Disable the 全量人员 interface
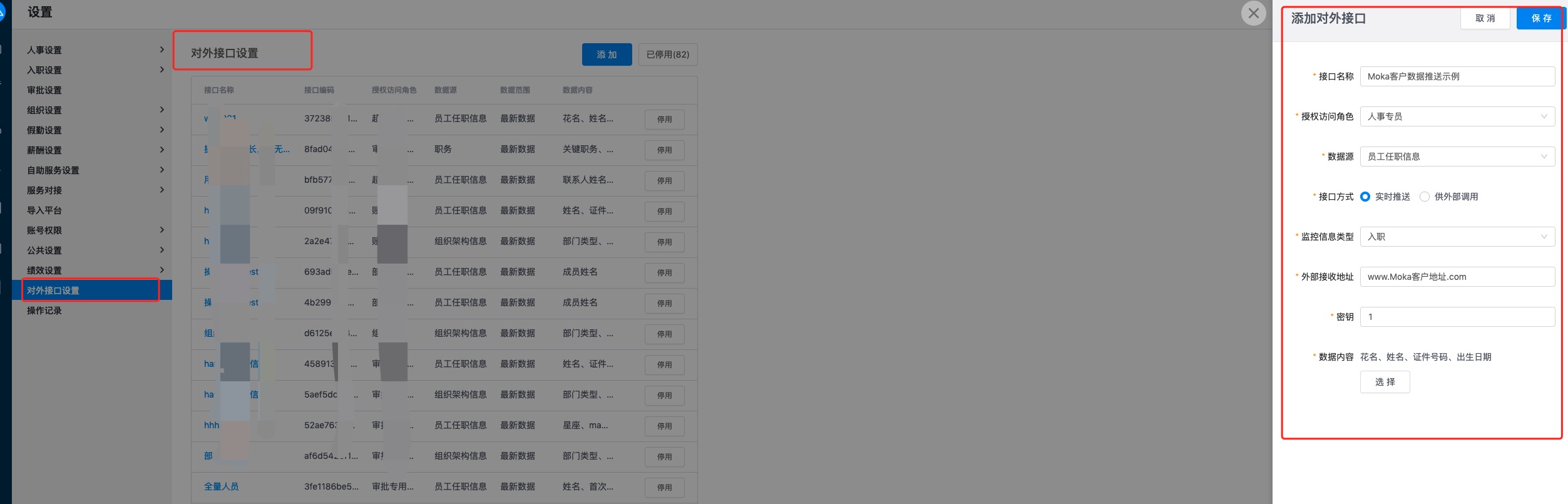Viewport: 1568px width, 504px height. 664,487
